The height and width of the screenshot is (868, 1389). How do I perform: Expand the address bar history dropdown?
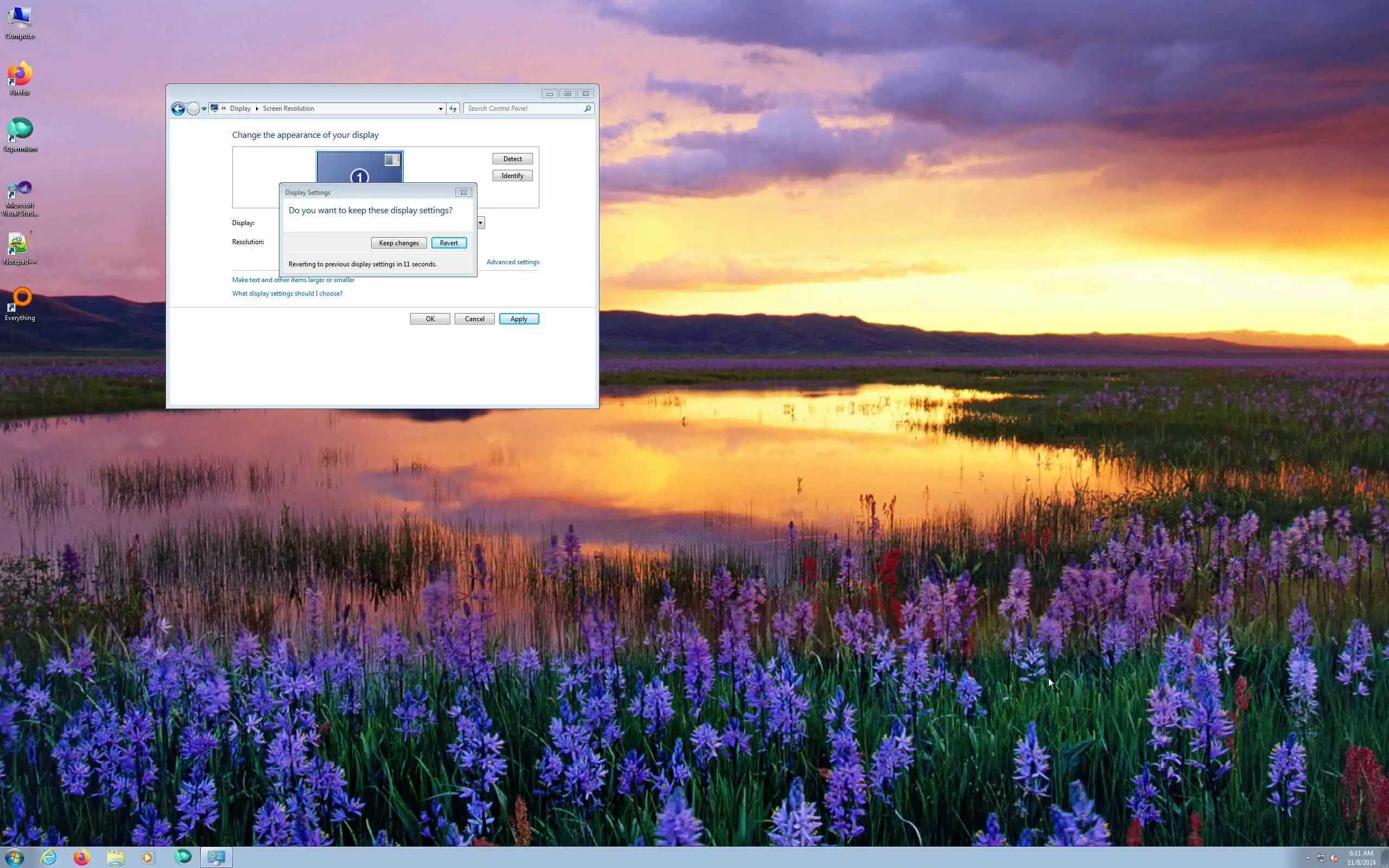coord(440,108)
